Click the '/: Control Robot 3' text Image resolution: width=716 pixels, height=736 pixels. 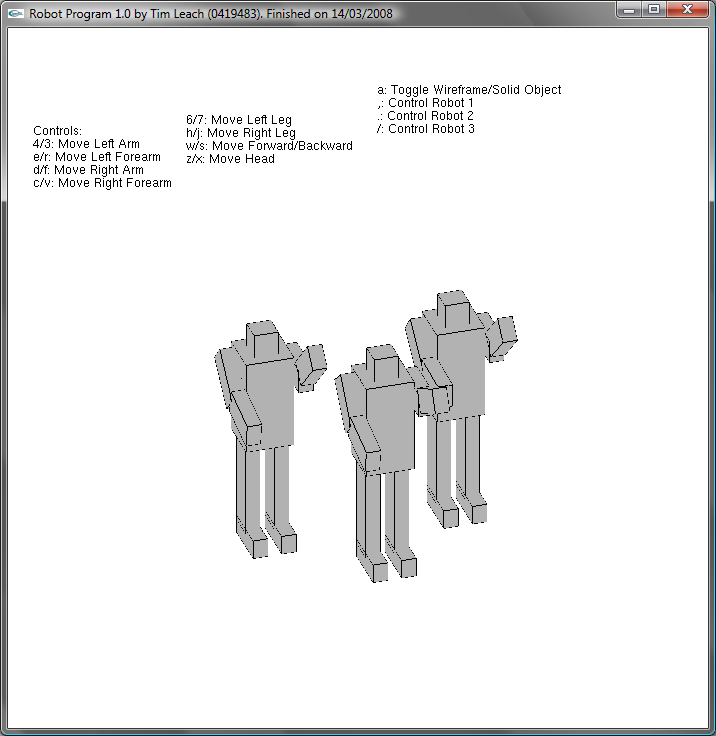(x=425, y=129)
